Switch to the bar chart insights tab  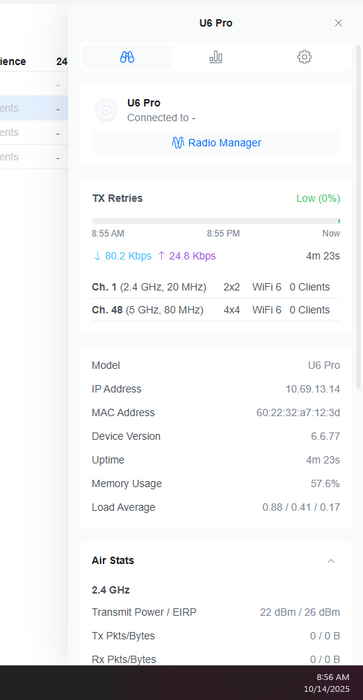pos(216,57)
